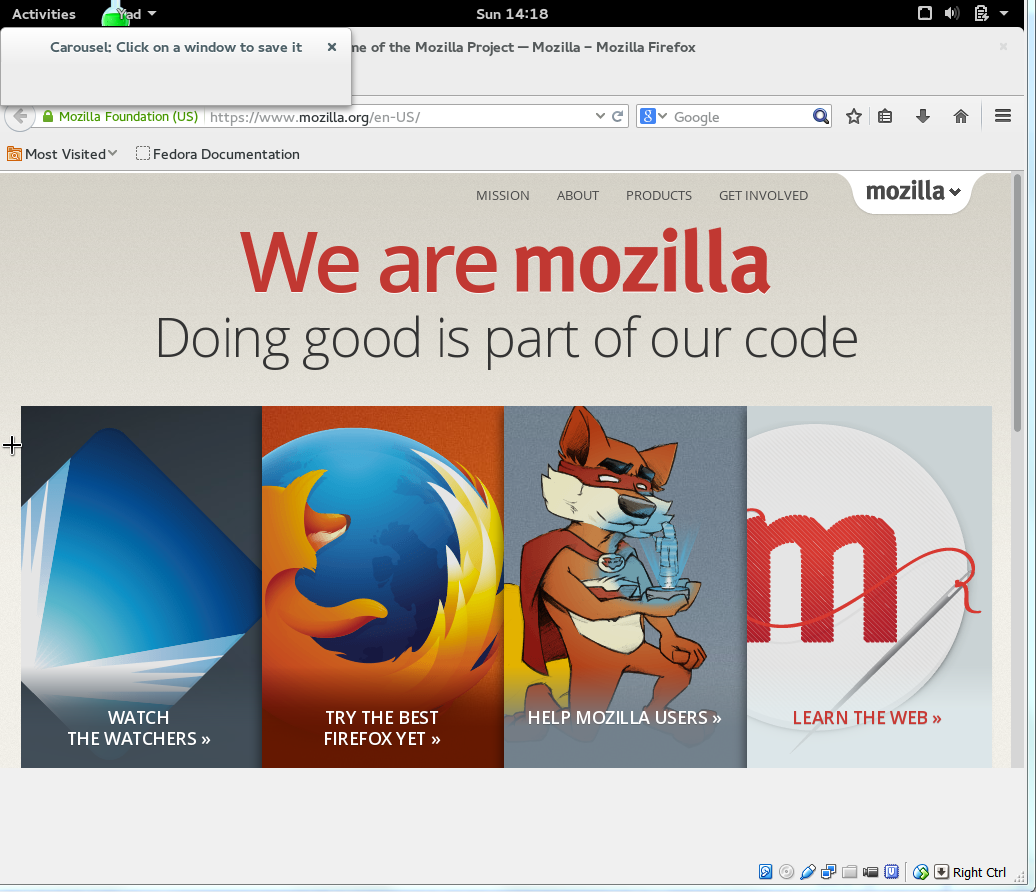Click the Carousel: Click on a window text
The height and width of the screenshot is (892, 1036).
[x=176, y=47]
